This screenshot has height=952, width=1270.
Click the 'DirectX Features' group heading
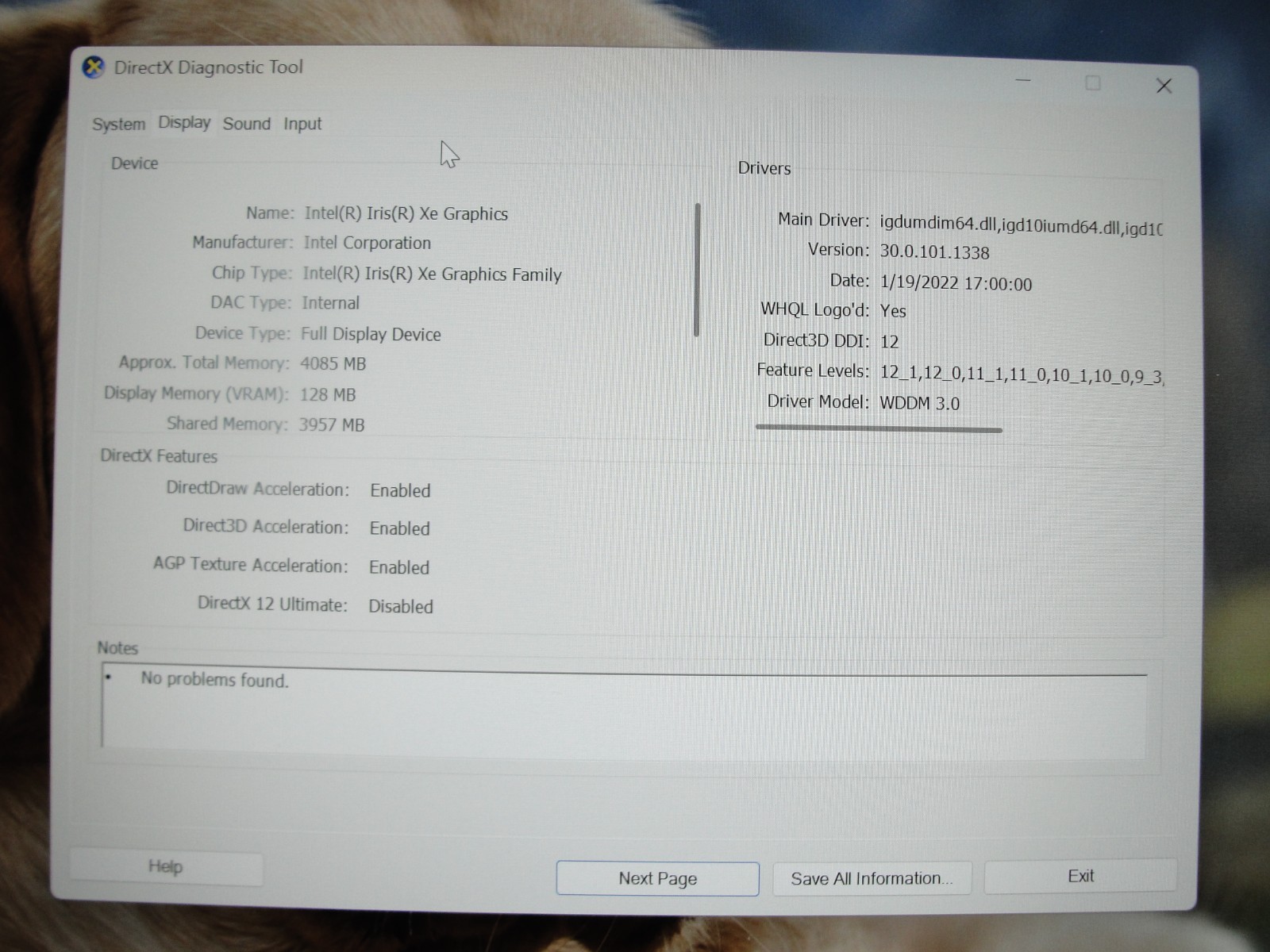click(x=159, y=456)
